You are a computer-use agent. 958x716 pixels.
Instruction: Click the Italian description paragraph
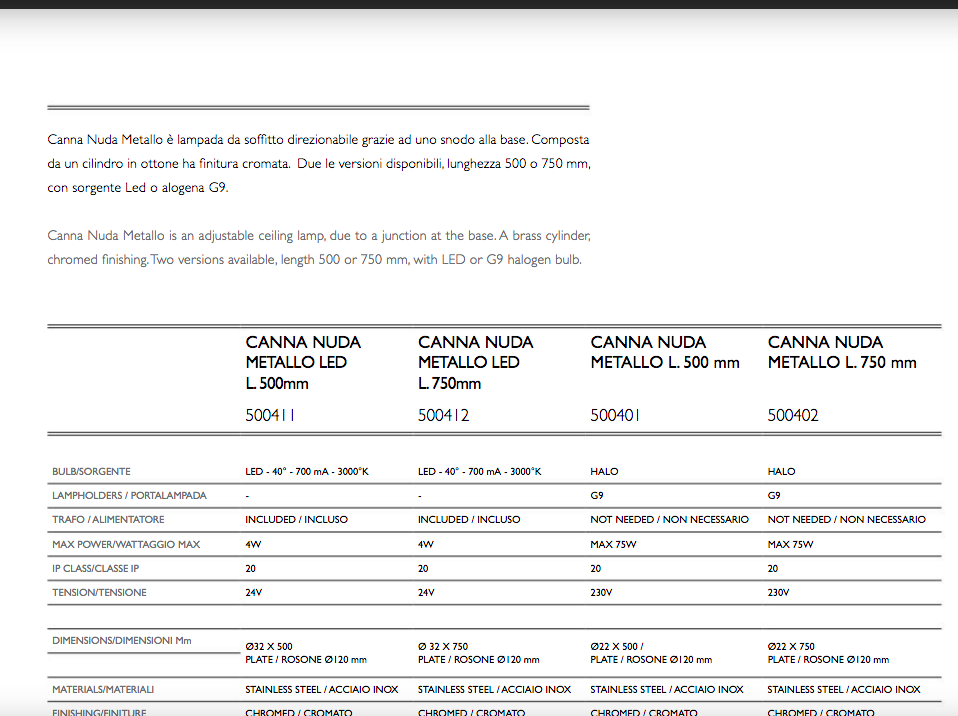[x=325, y=163]
